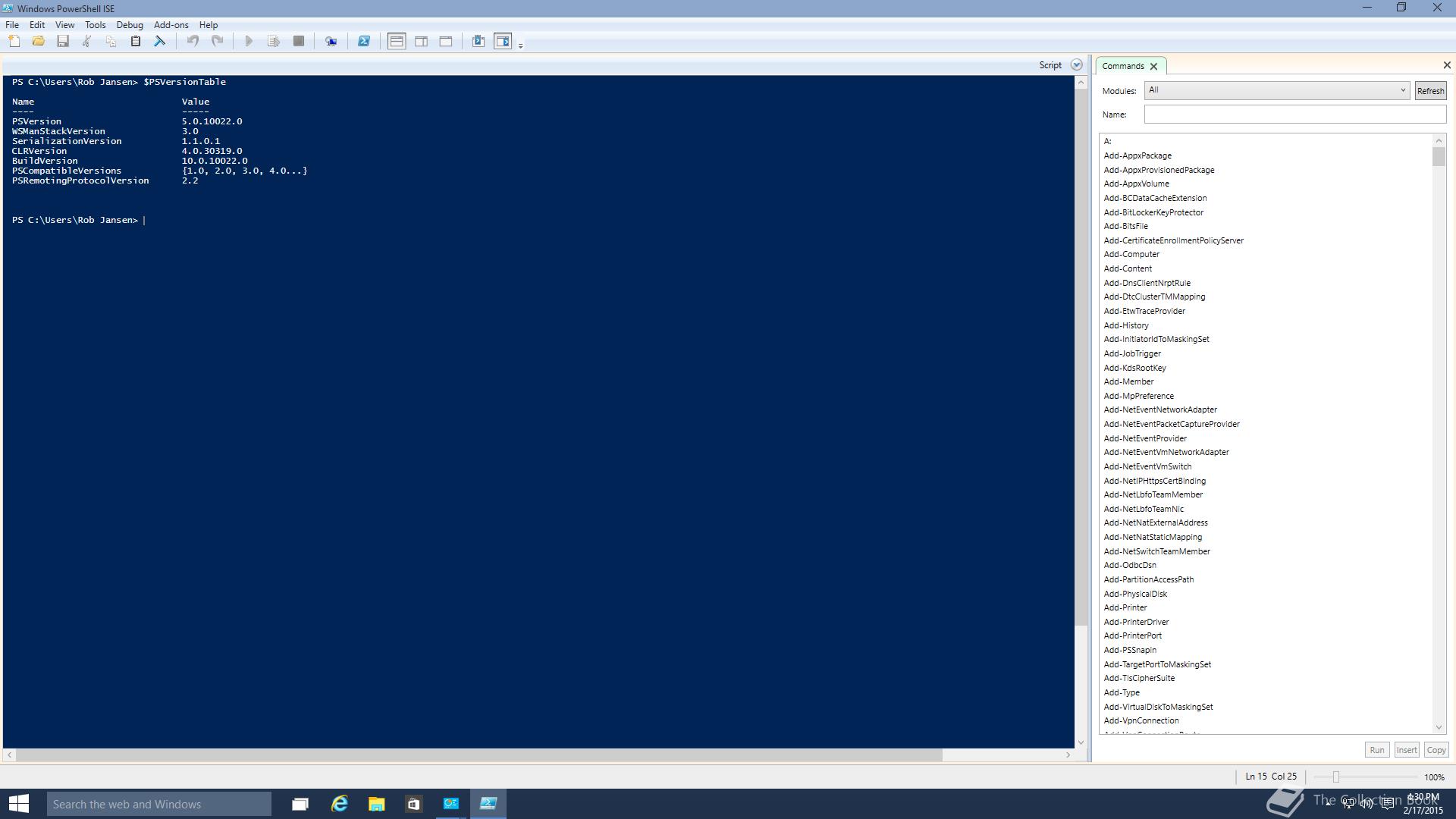
Task: Show script pane maximized layout icon
Action: [x=446, y=42]
